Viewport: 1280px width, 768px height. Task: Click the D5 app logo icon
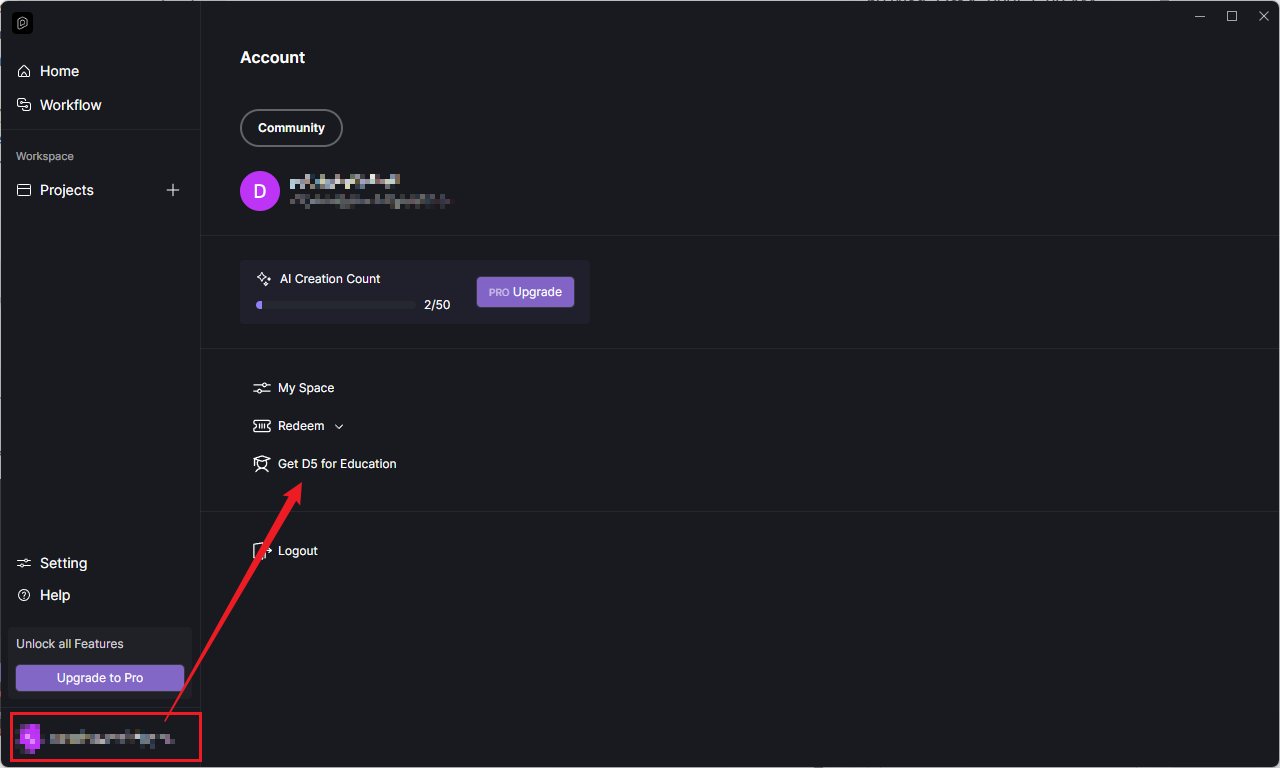click(23, 22)
